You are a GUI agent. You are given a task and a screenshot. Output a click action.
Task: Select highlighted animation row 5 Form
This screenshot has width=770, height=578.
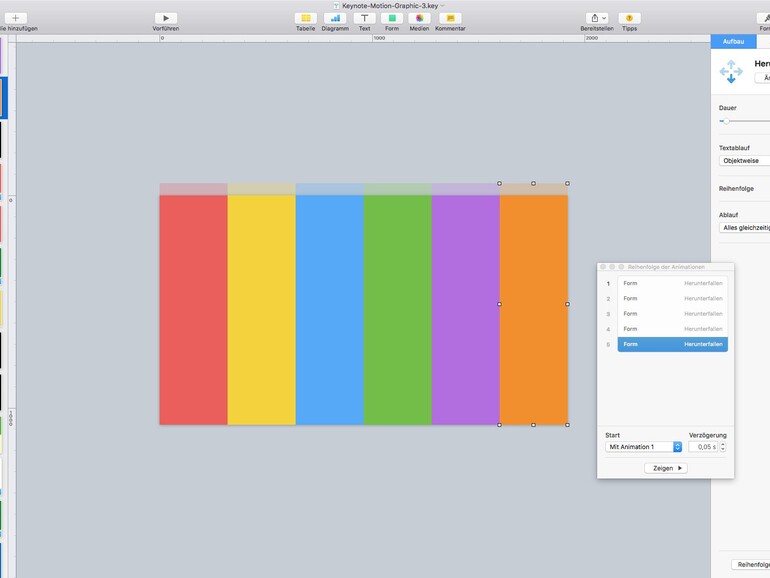pyautogui.click(x=672, y=344)
